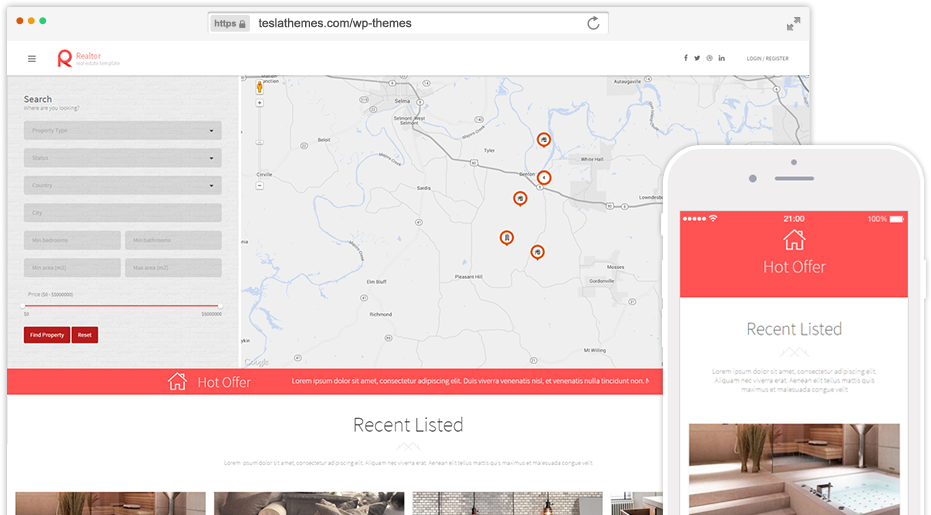Select the cluster map marker labeled 4

coord(544,178)
